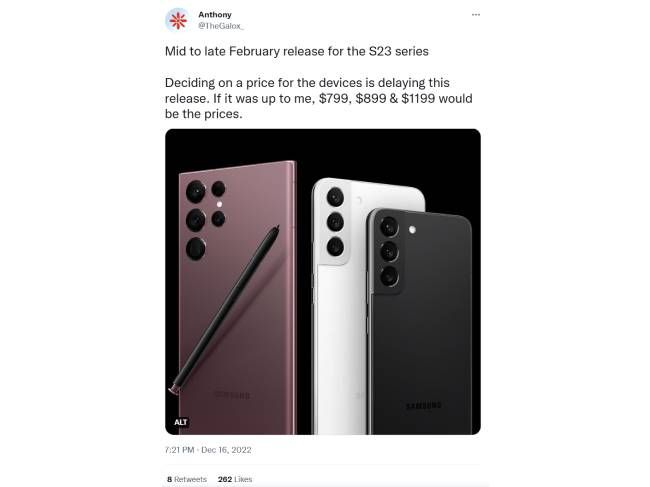
Task: Click the 7:21 PM timestamp
Action: coord(179,450)
